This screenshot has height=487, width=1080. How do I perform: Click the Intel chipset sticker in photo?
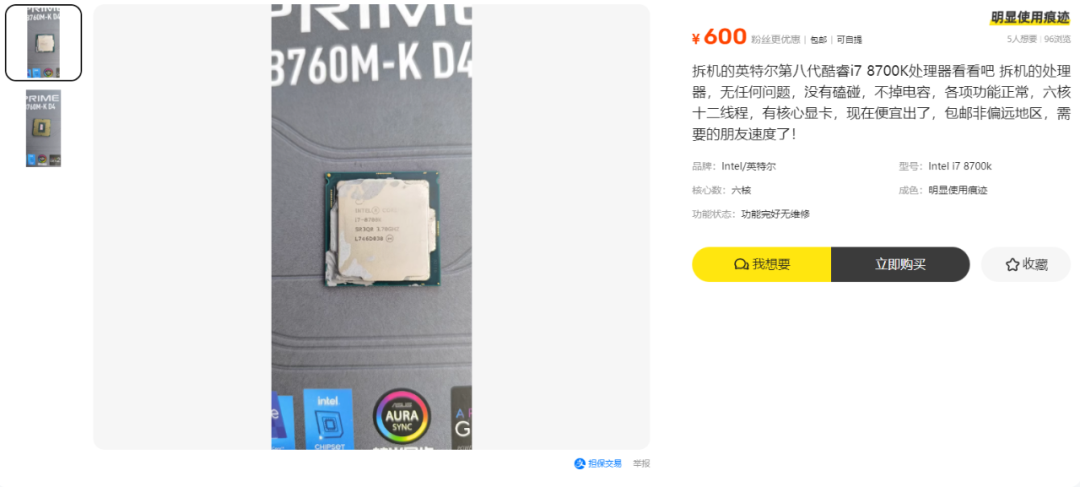[x=328, y=419]
